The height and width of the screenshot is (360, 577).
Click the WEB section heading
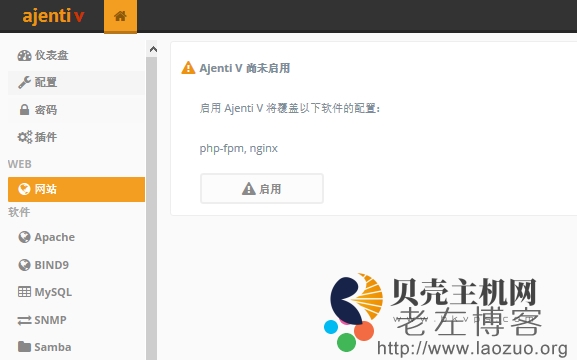(x=20, y=164)
